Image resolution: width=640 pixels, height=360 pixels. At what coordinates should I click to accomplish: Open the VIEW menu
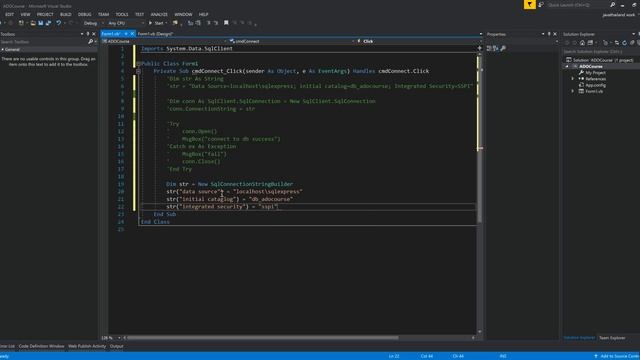[25, 14]
